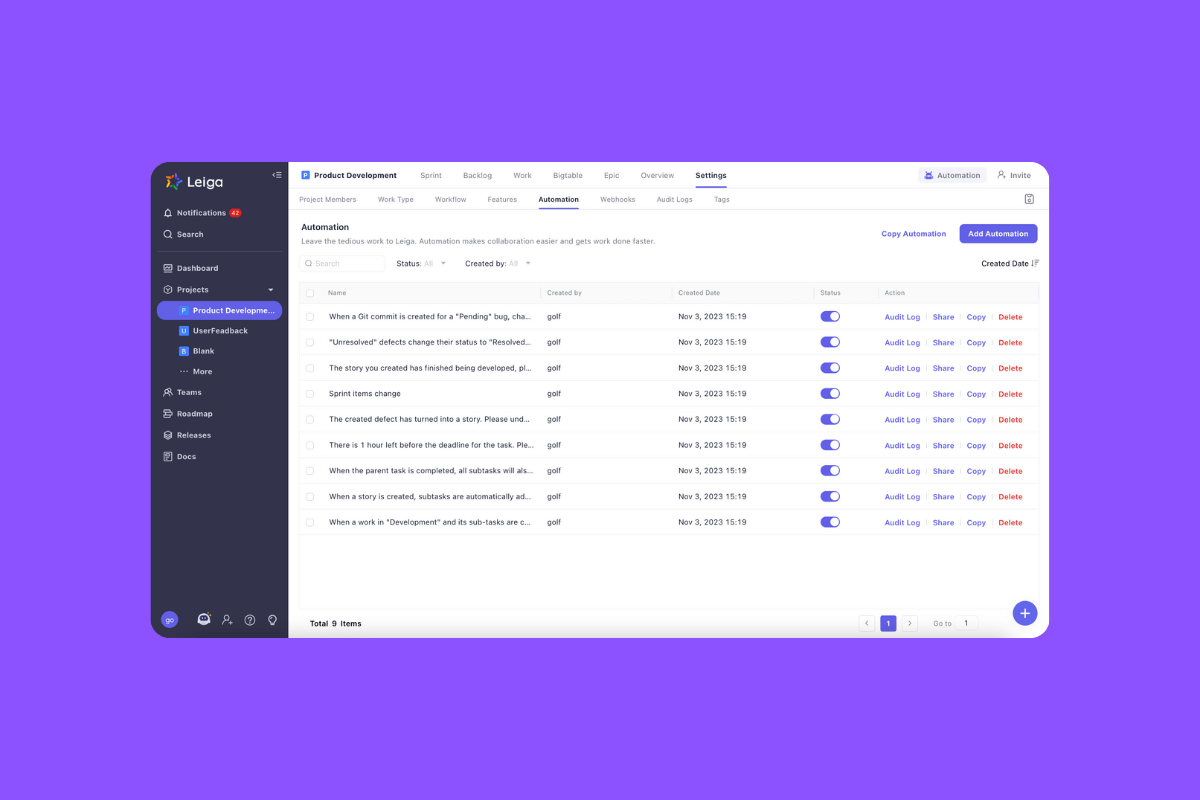This screenshot has height=800, width=1200.
Task: Click the lightbulb tips icon
Action: [272, 620]
